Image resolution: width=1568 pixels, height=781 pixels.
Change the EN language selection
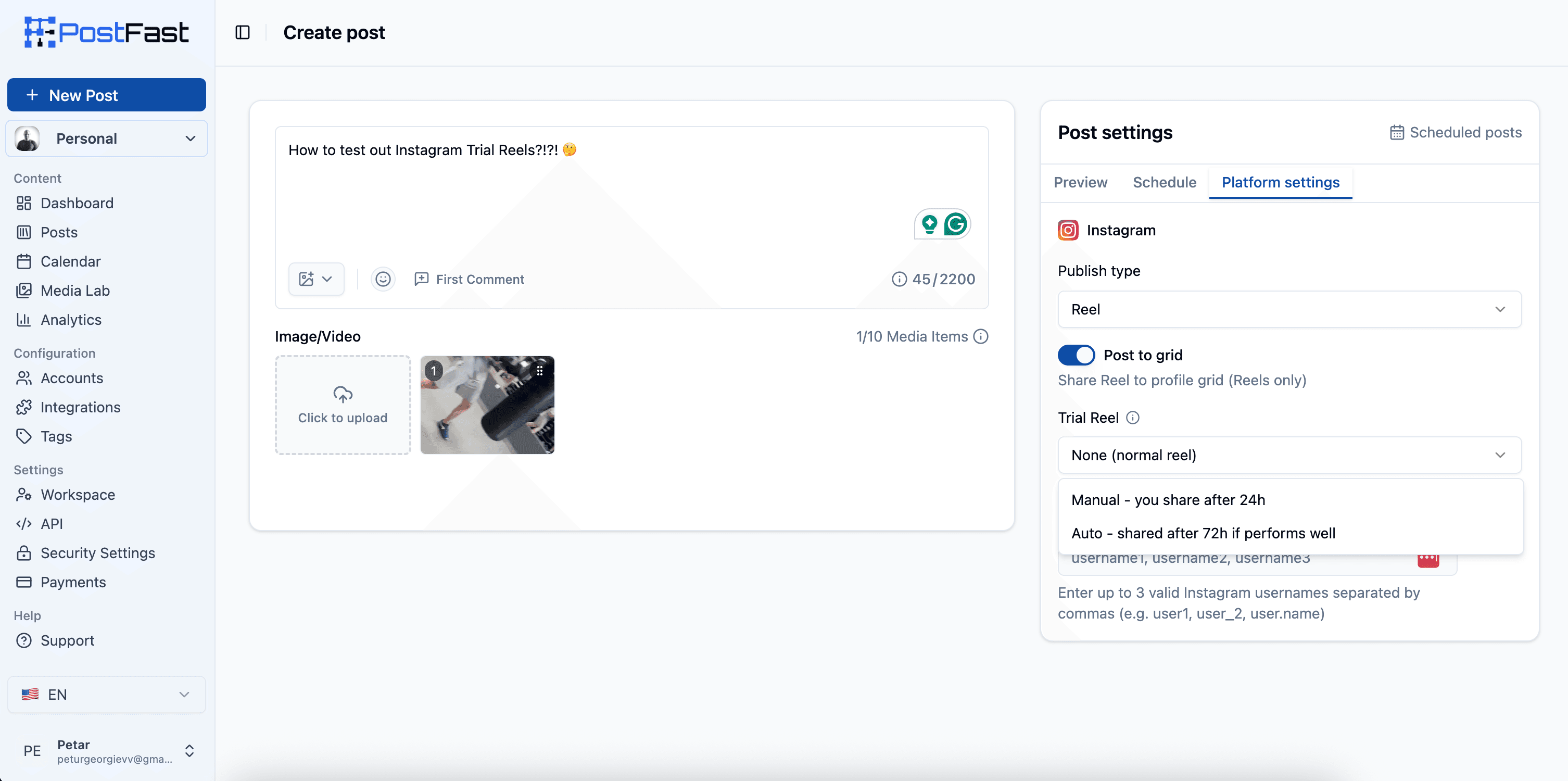coord(106,694)
